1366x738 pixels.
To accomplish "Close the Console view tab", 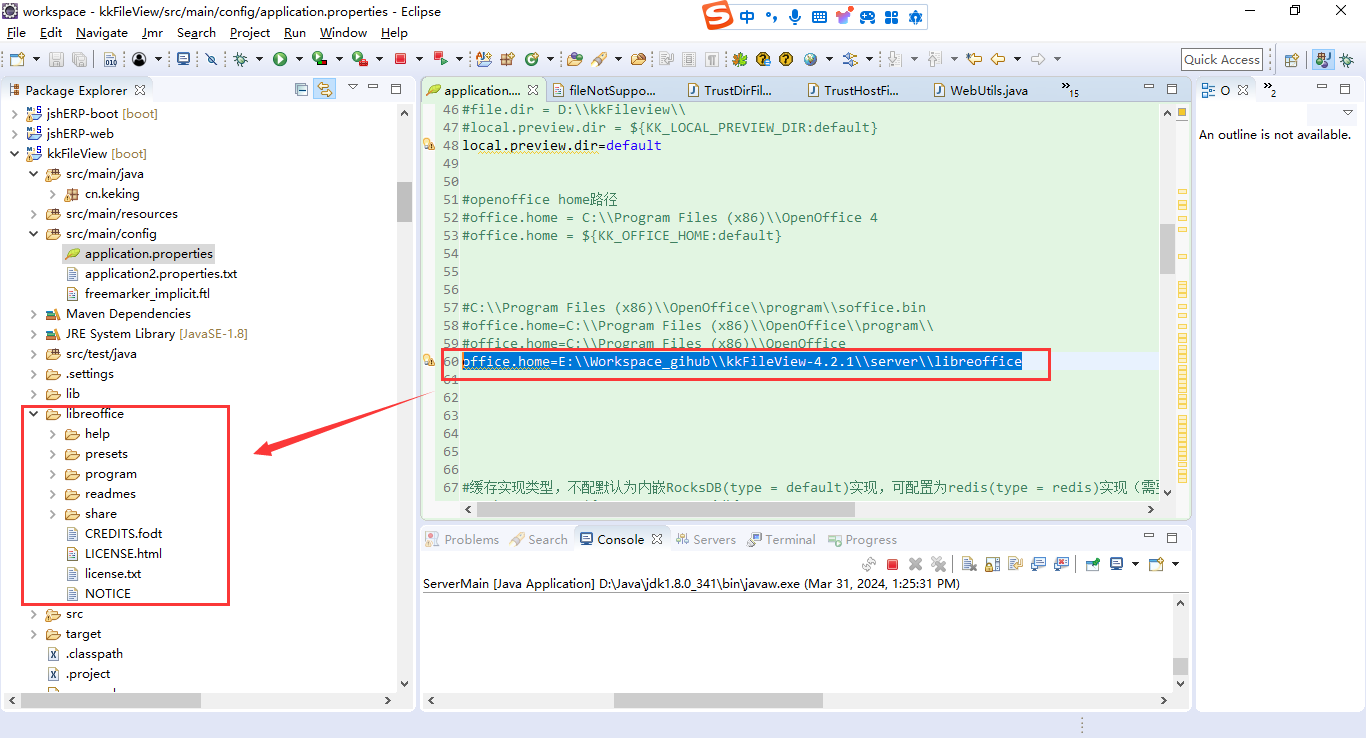I will pos(657,539).
